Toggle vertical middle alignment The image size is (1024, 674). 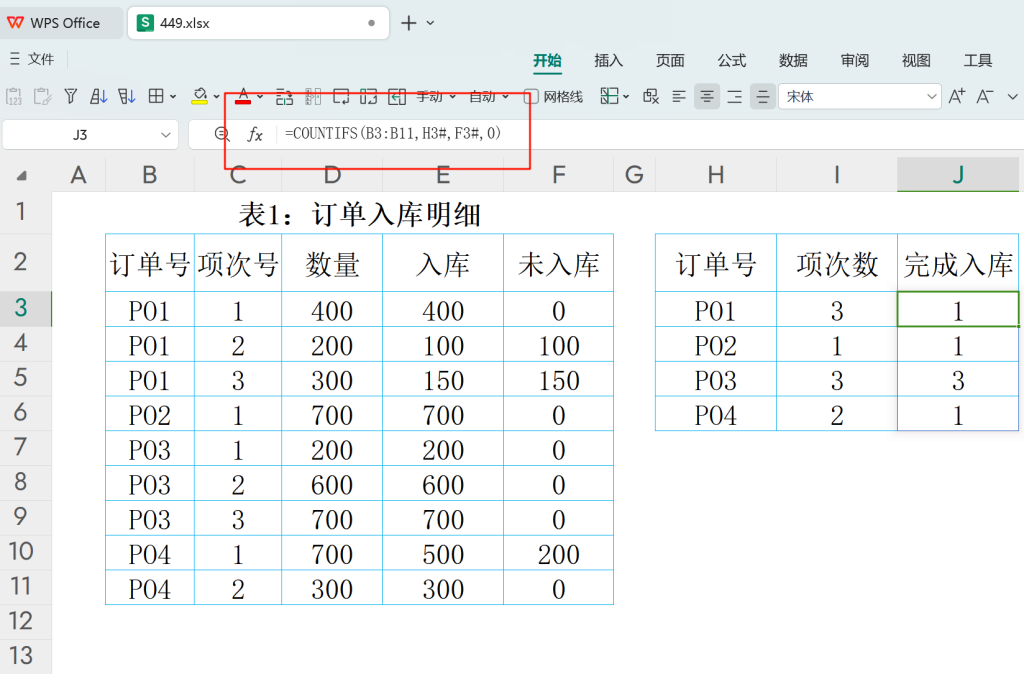(x=762, y=97)
